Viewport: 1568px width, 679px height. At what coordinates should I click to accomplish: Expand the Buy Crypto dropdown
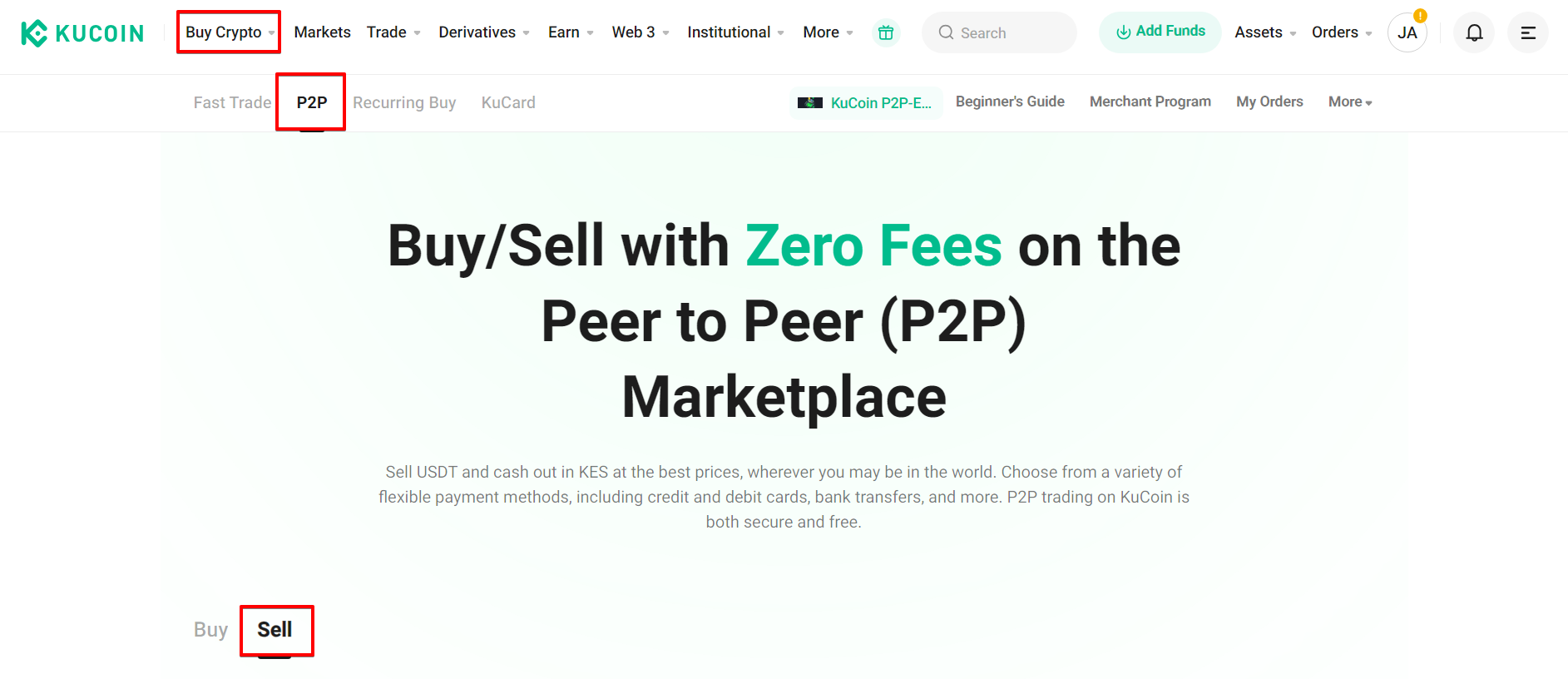(x=229, y=32)
